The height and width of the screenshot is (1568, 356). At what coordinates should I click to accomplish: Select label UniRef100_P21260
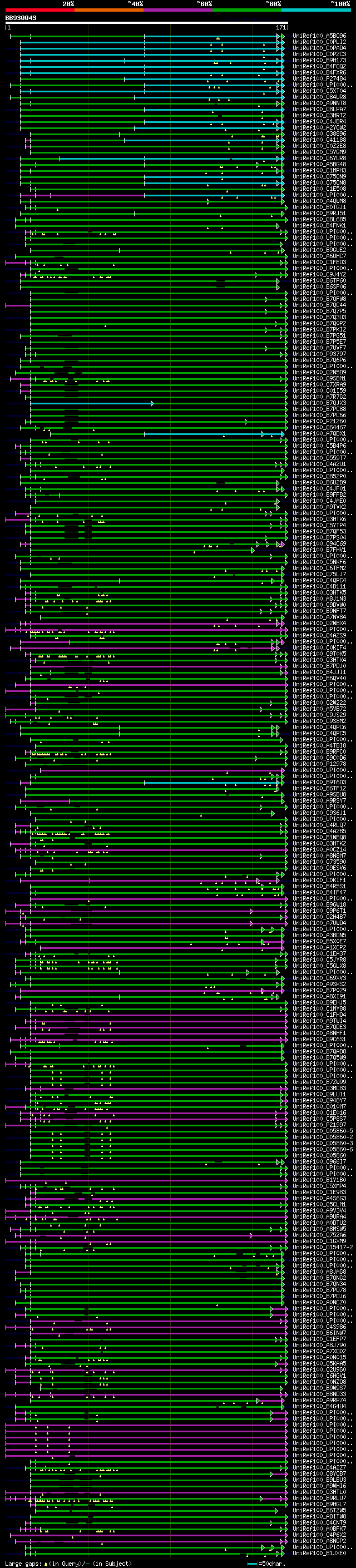[x=319, y=421]
